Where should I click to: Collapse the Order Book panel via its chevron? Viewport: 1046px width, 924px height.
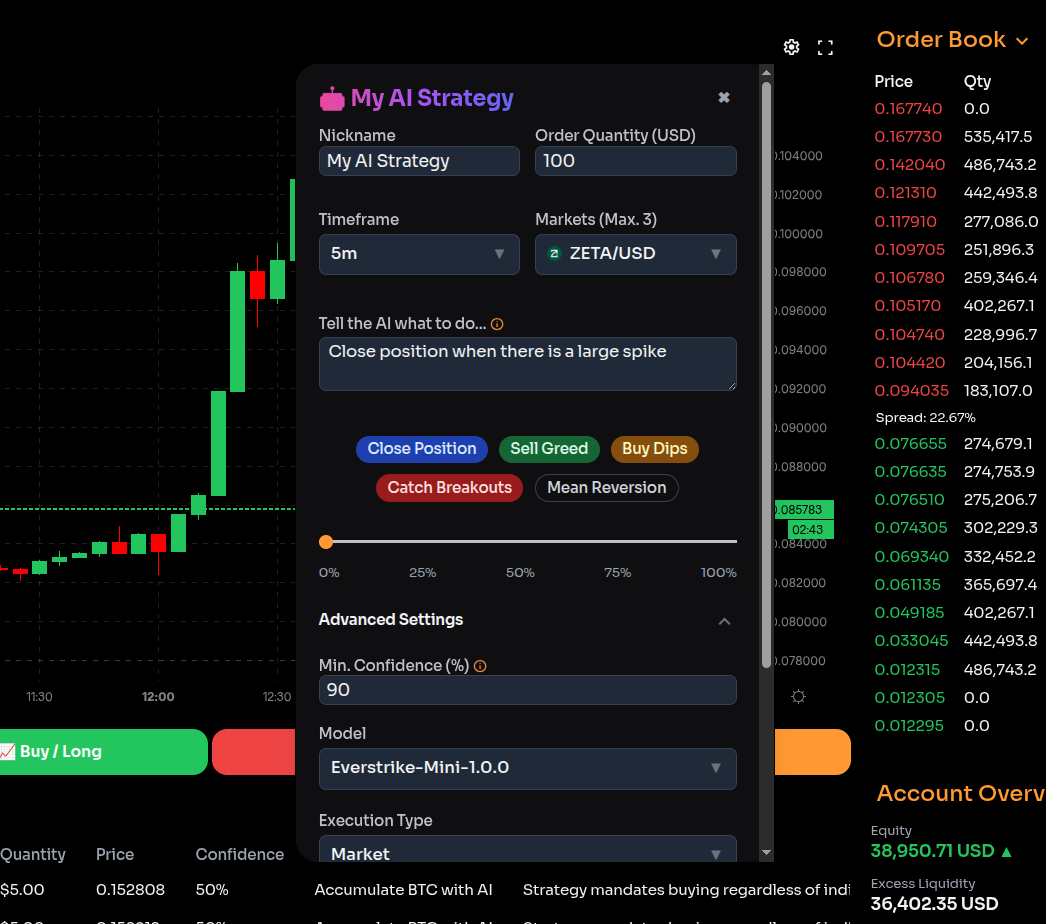coord(1022,41)
